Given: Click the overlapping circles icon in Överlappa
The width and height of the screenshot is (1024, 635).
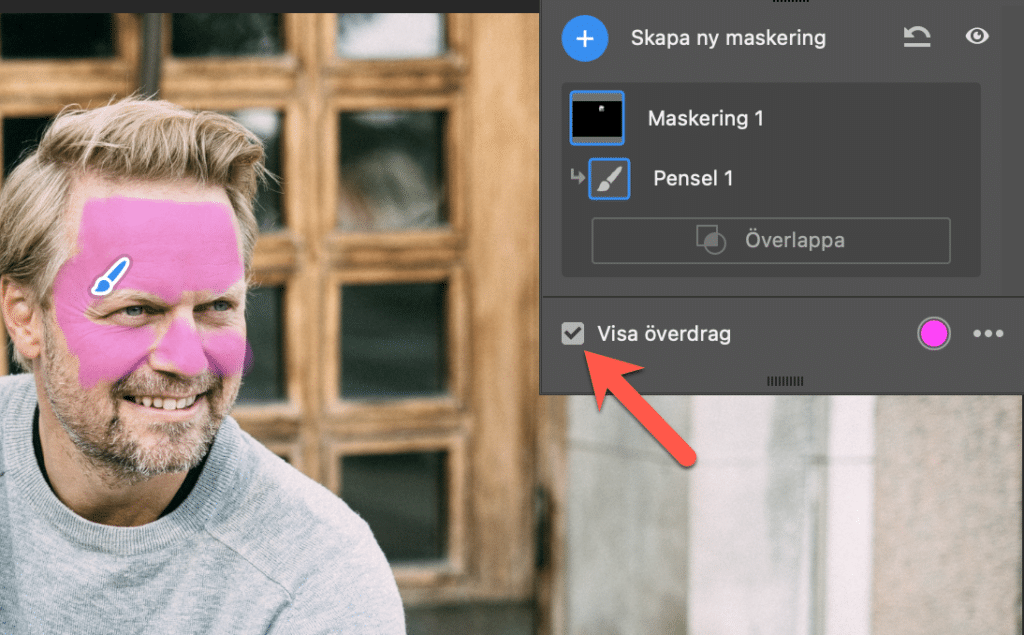Looking at the screenshot, I should tap(710, 241).
